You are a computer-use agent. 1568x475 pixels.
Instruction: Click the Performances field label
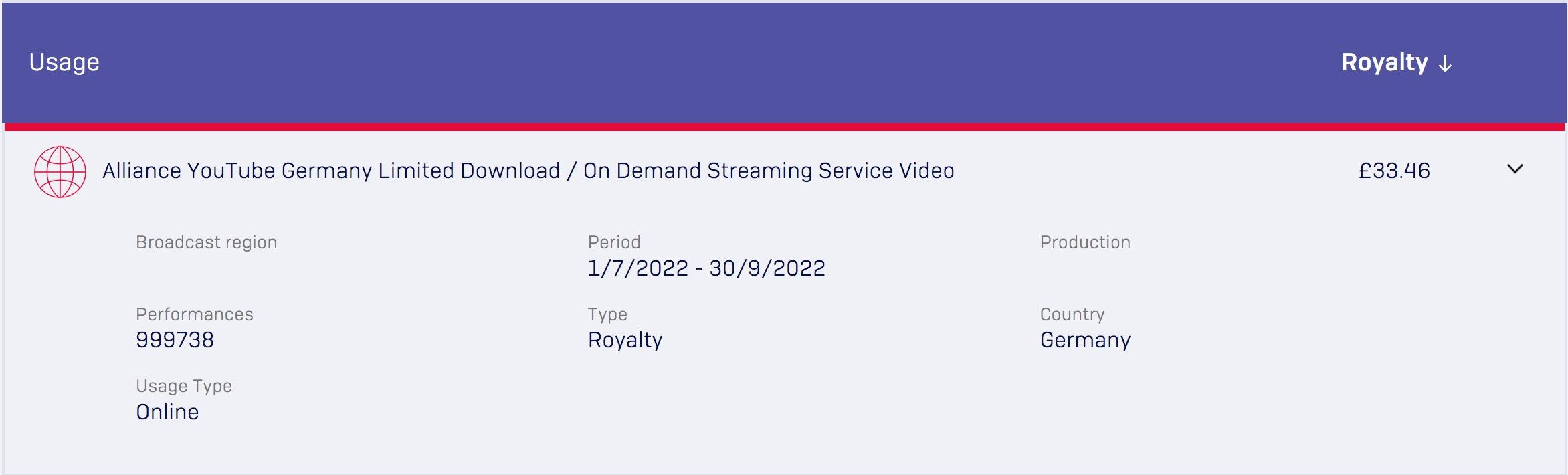(x=194, y=314)
